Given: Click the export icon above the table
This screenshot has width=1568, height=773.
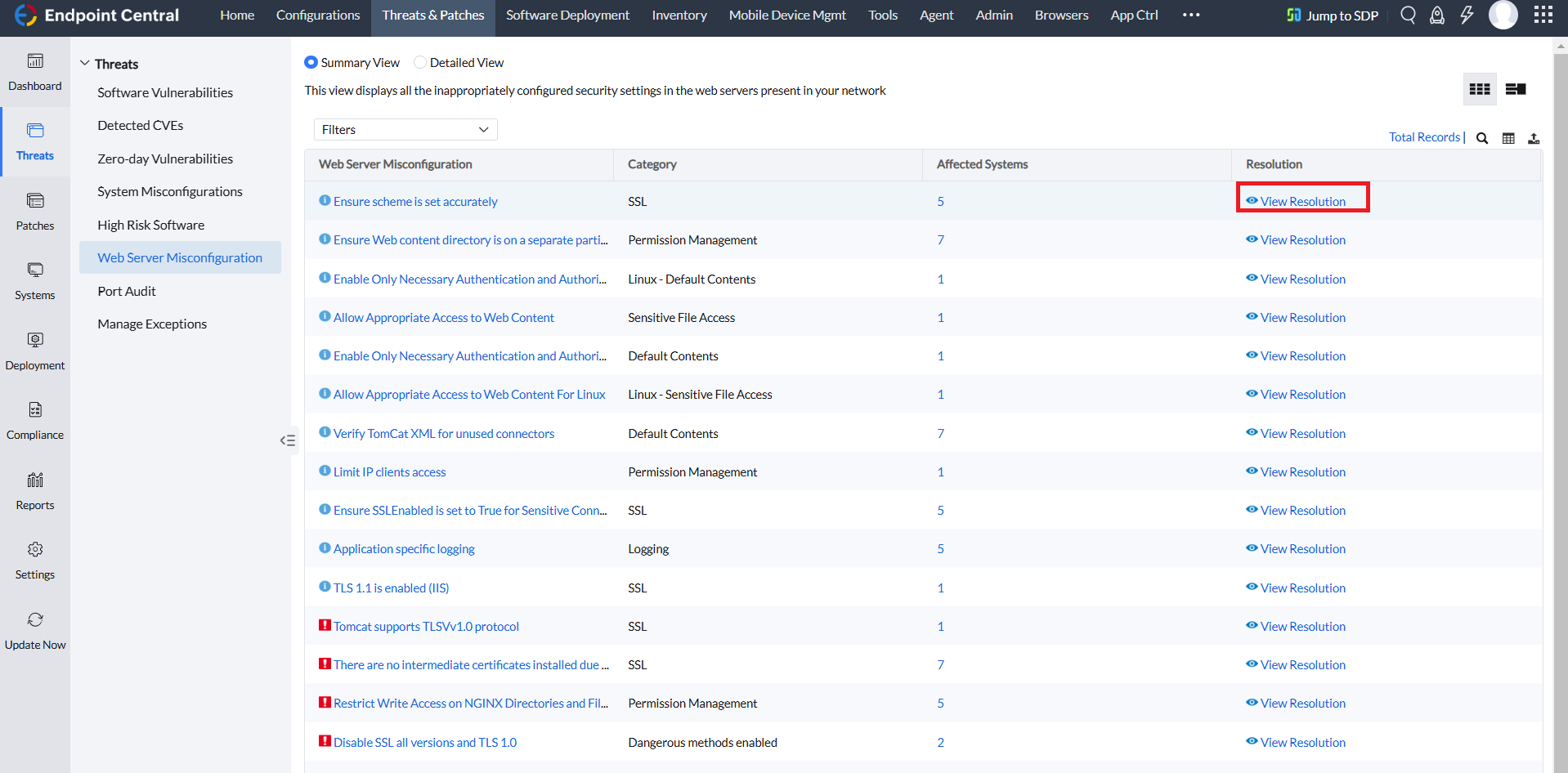Looking at the screenshot, I should point(1534,138).
